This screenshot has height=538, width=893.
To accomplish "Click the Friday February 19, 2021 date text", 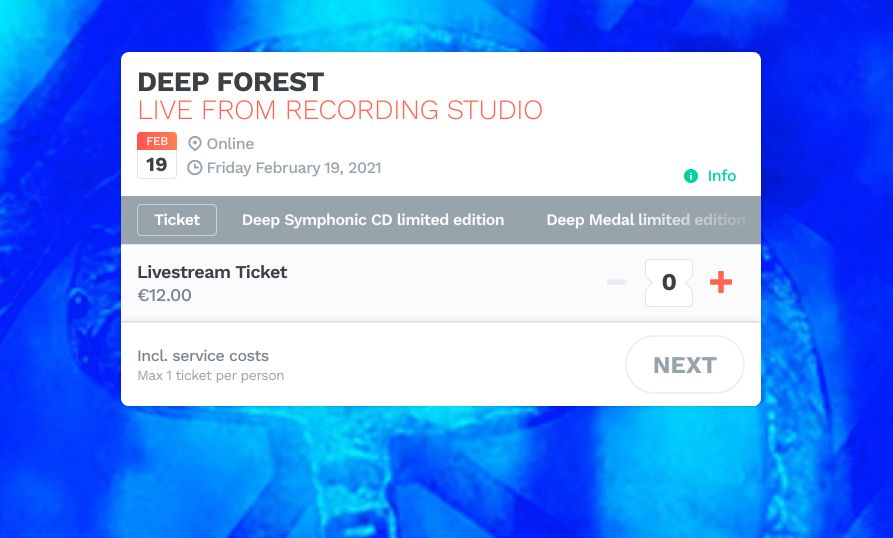I will pos(294,168).
